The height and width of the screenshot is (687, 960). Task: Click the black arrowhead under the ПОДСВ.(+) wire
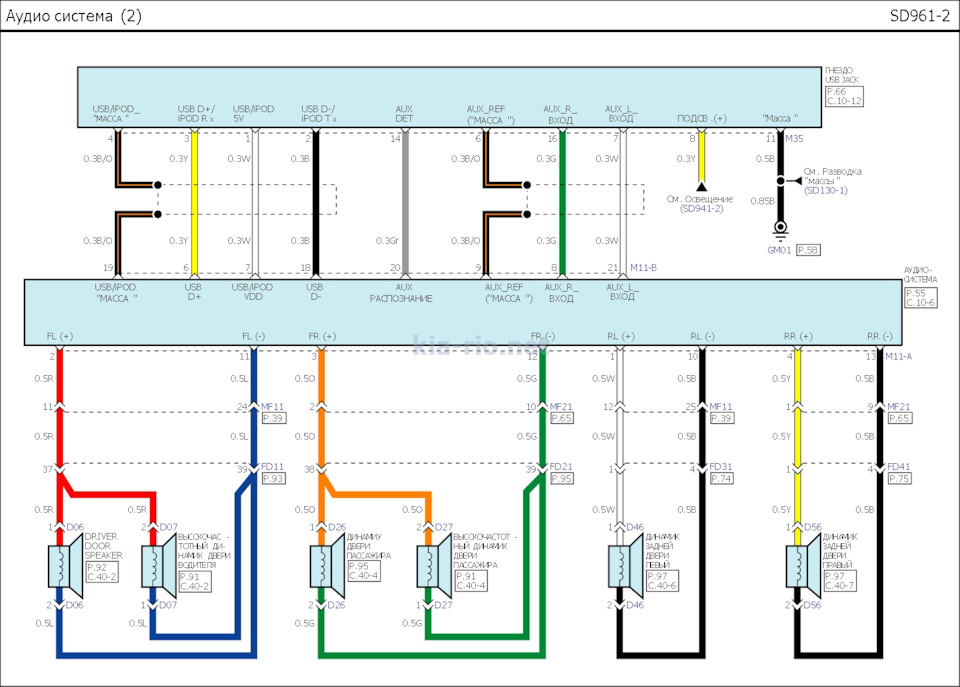pyautogui.click(x=702, y=186)
